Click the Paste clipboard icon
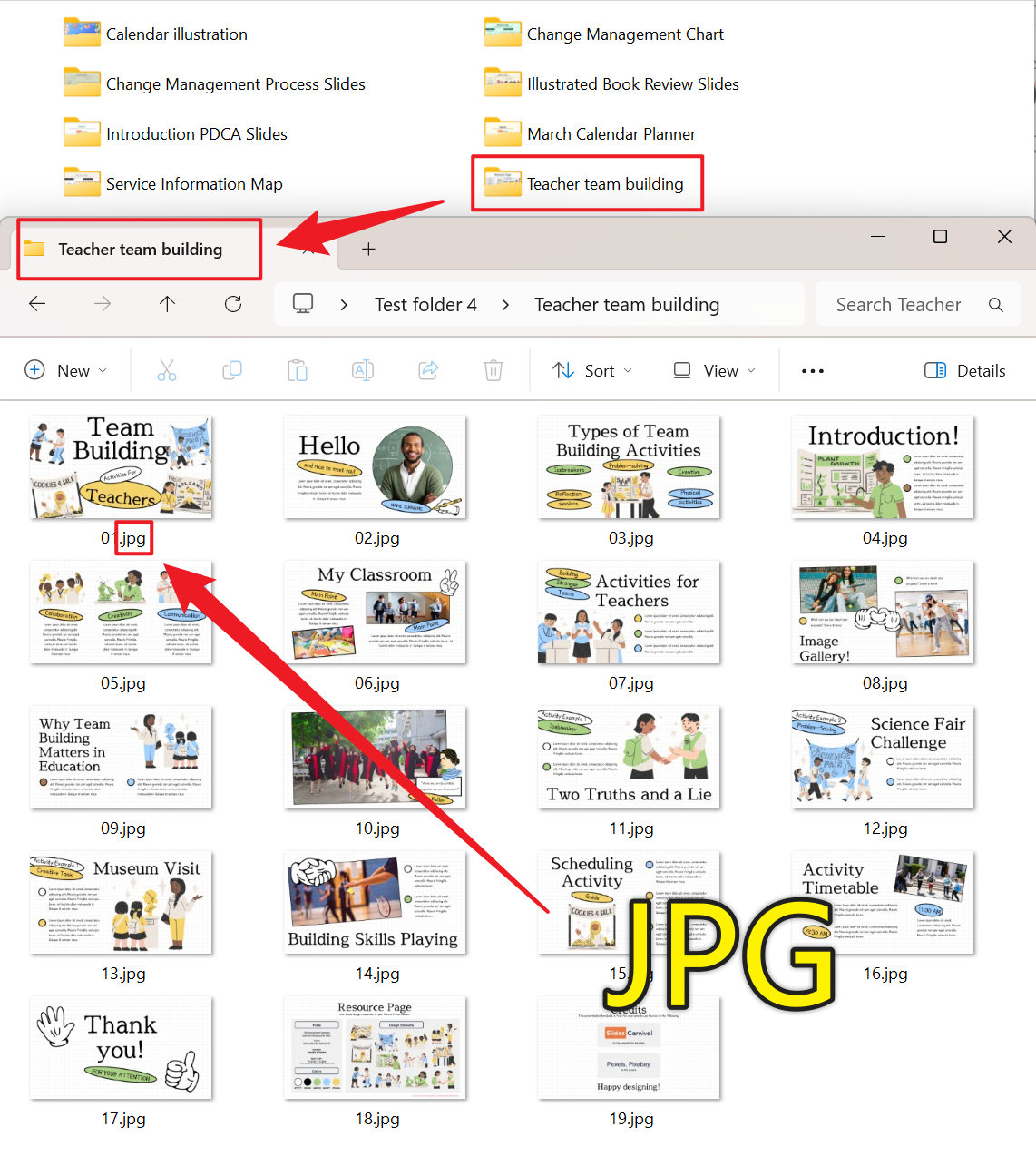Viewport: 1036px width, 1166px height. (298, 370)
